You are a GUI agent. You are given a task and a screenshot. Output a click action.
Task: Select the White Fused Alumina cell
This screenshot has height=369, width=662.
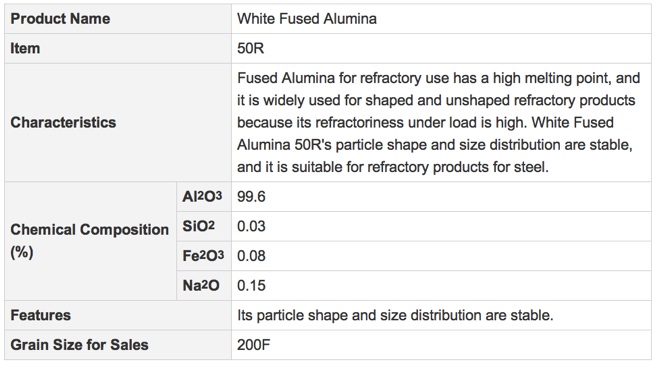point(441,19)
